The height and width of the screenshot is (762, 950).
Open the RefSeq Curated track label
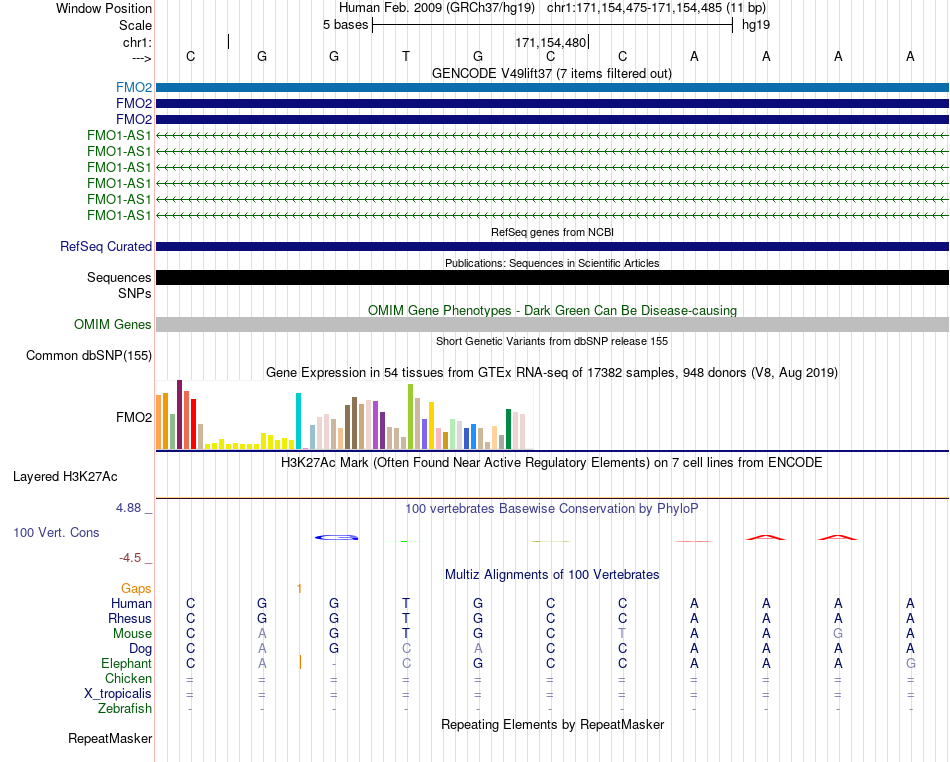106,247
